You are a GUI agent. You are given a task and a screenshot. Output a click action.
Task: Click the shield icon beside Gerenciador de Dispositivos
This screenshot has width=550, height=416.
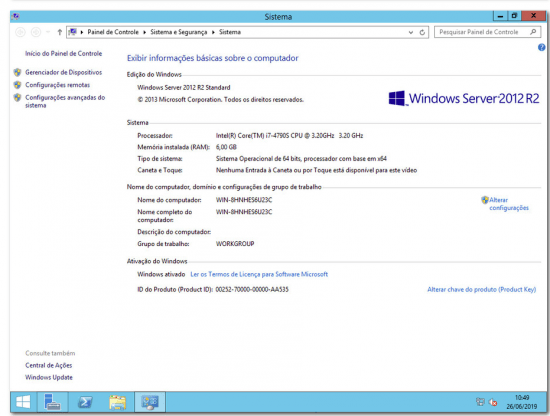[17, 72]
